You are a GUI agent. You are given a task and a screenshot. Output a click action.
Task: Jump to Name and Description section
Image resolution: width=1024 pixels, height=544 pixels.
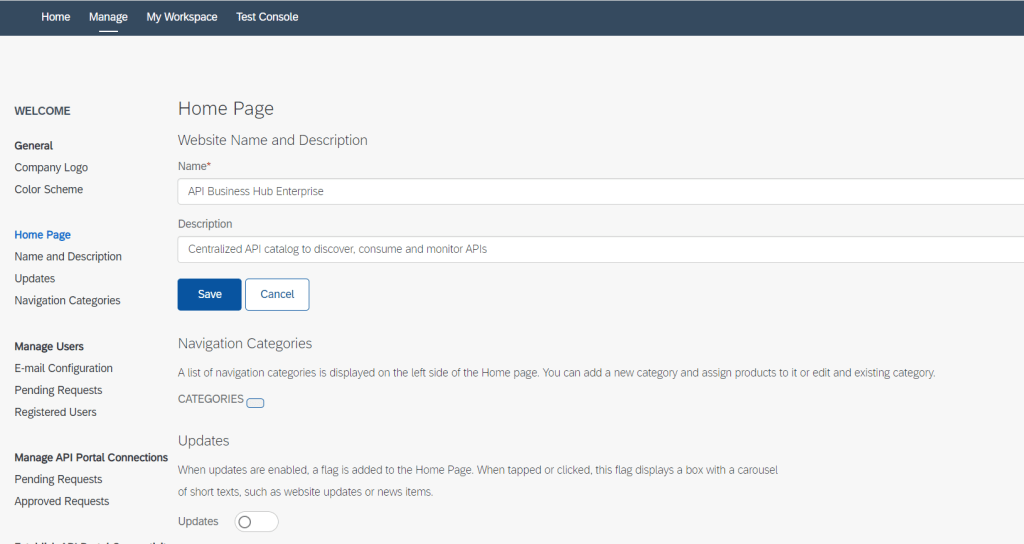tap(68, 257)
